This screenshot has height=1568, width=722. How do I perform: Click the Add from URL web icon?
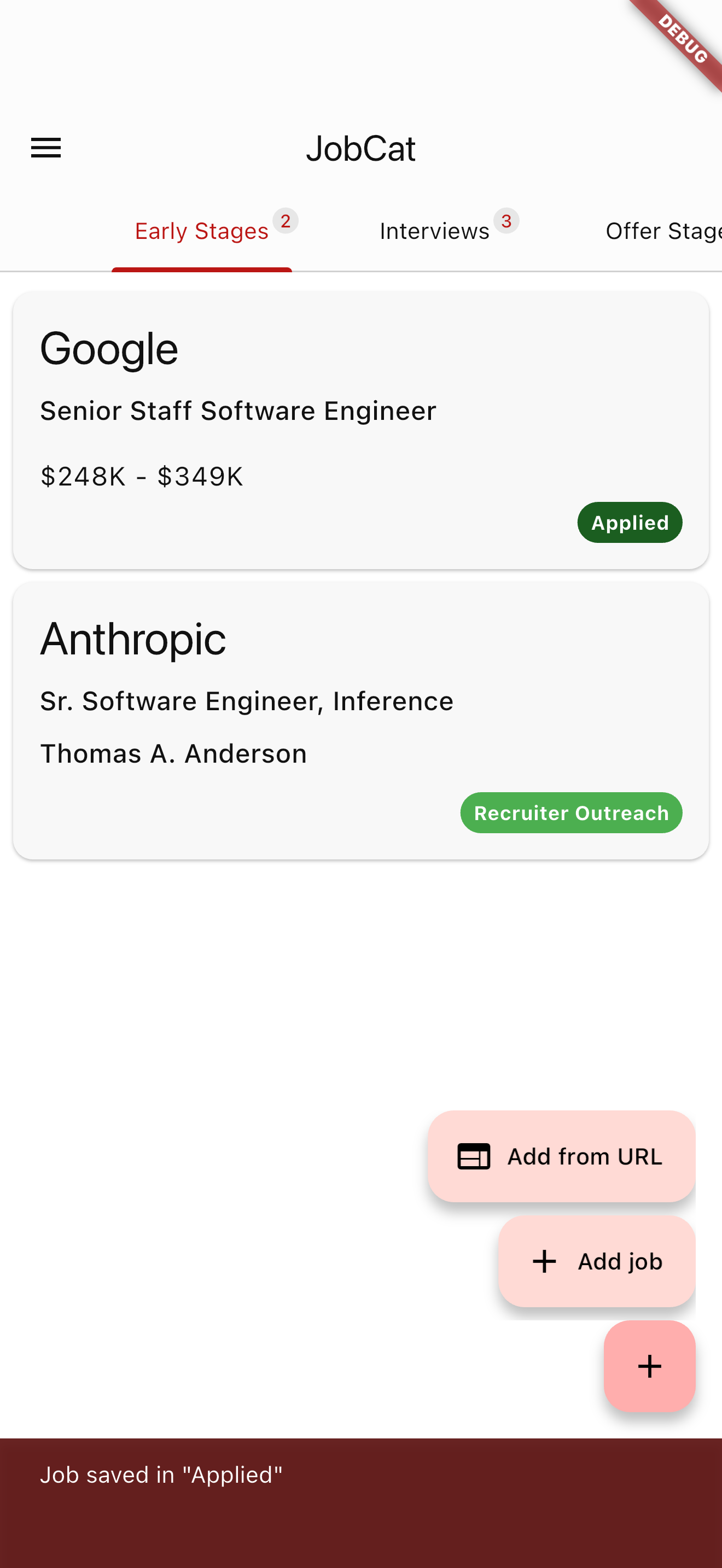click(x=474, y=1156)
